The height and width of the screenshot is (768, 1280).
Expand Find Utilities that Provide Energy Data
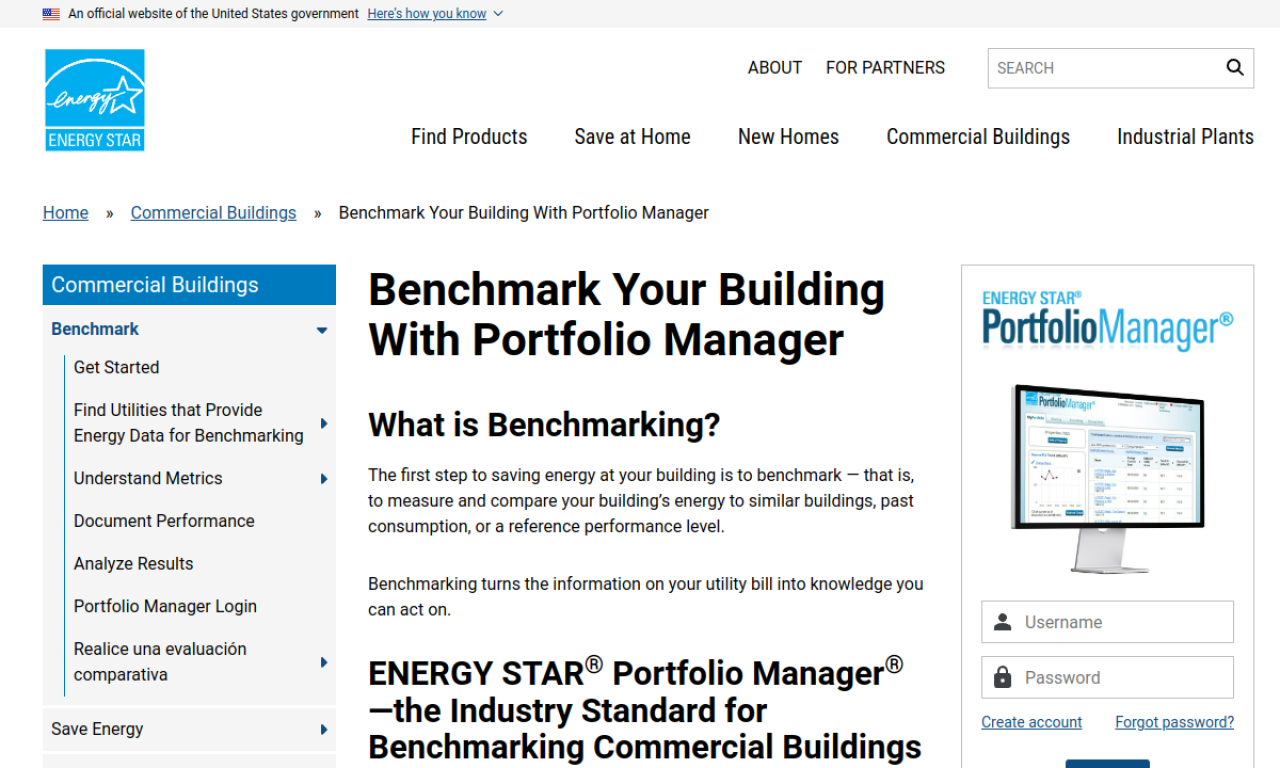pyautogui.click(x=323, y=422)
